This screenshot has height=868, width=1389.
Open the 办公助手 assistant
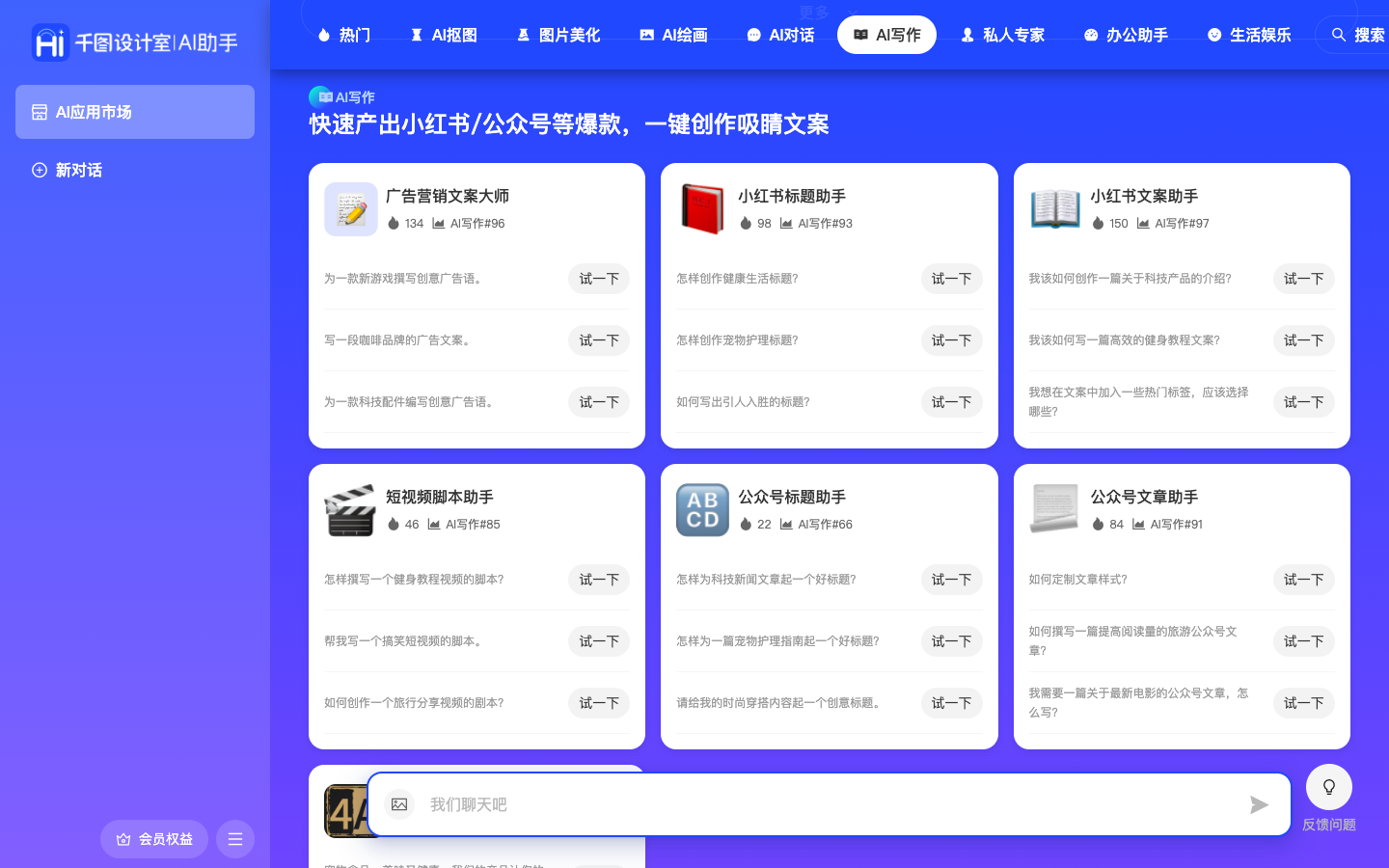pyautogui.click(x=1125, y=35)
